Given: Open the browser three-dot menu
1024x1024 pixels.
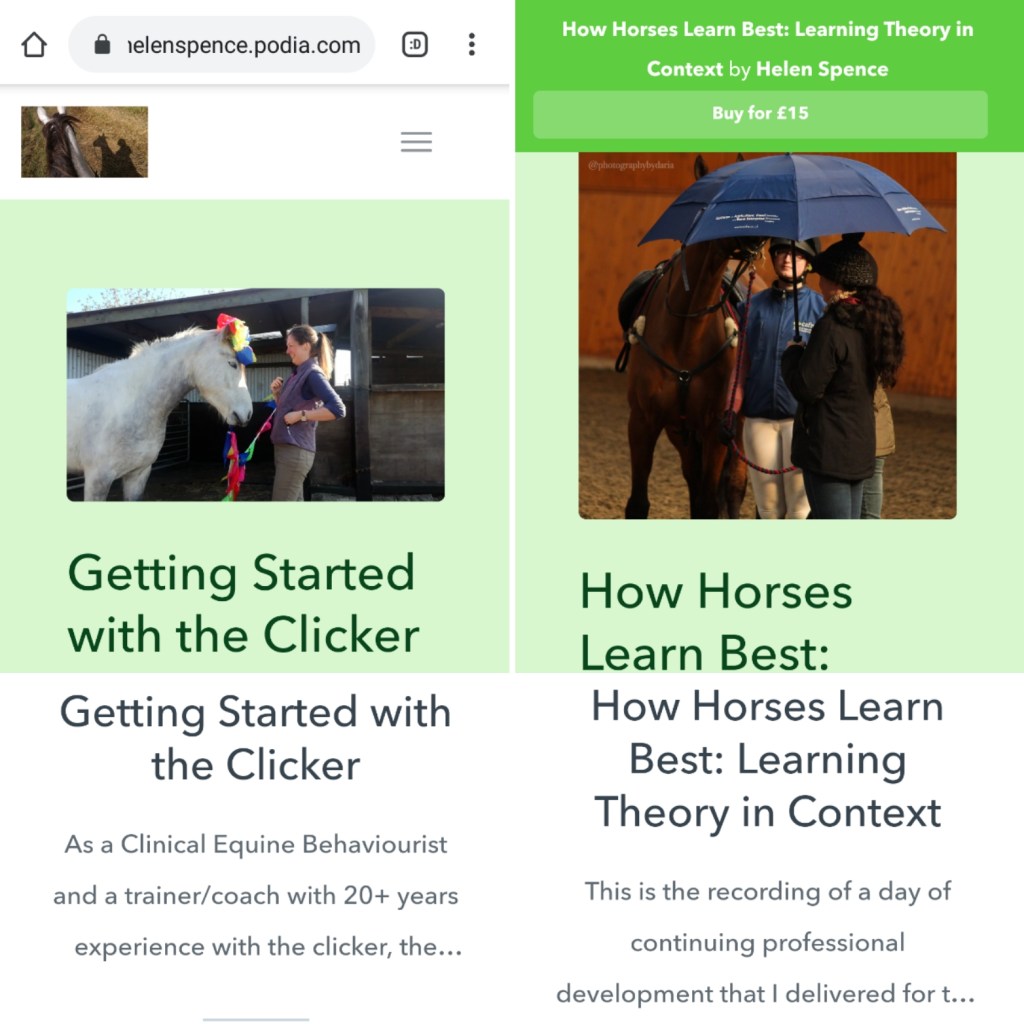Looking at the screenshot, I should click(472, 44).
